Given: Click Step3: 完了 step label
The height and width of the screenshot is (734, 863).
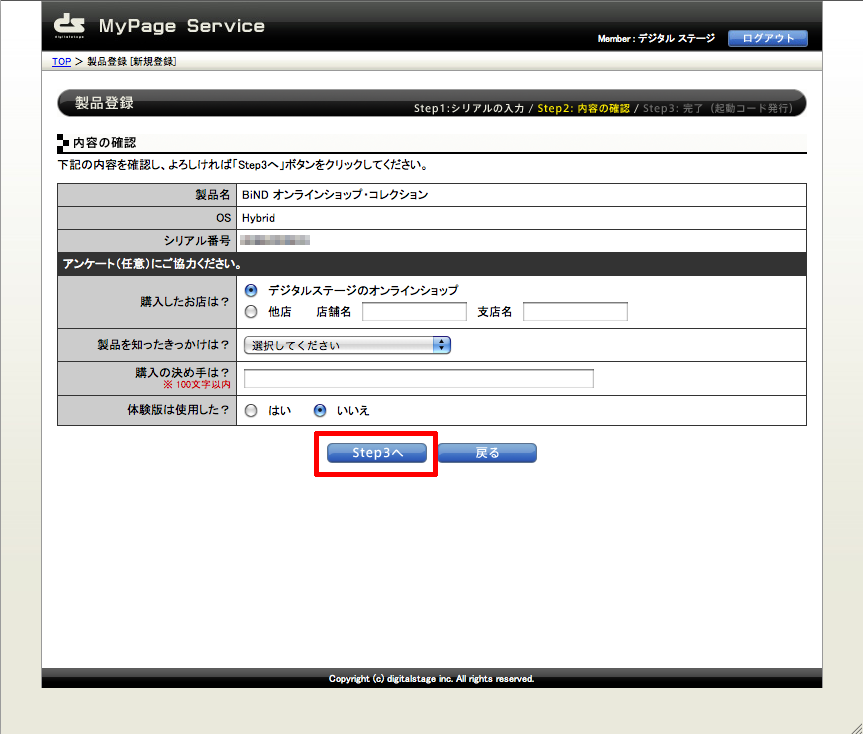Looking at the screenshot, I should click(718, 108).
